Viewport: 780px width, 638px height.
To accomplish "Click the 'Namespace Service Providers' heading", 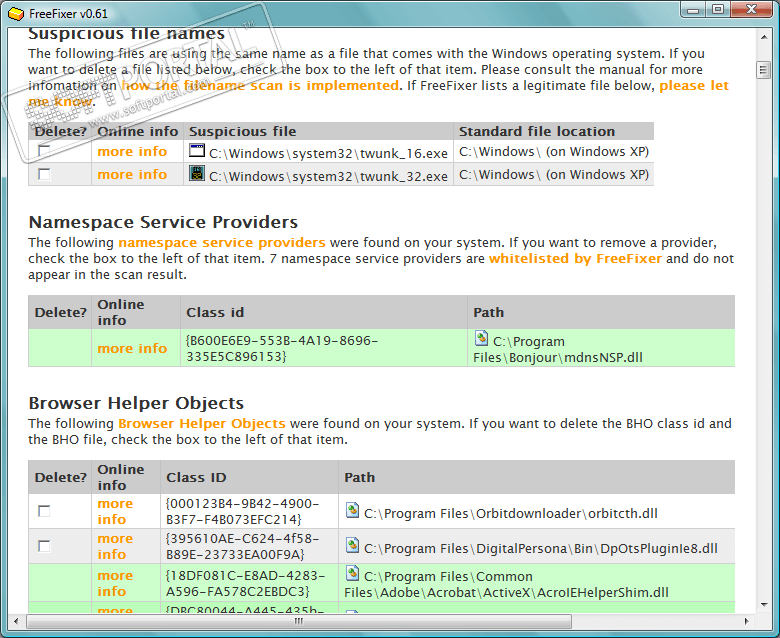I will 163,222.
